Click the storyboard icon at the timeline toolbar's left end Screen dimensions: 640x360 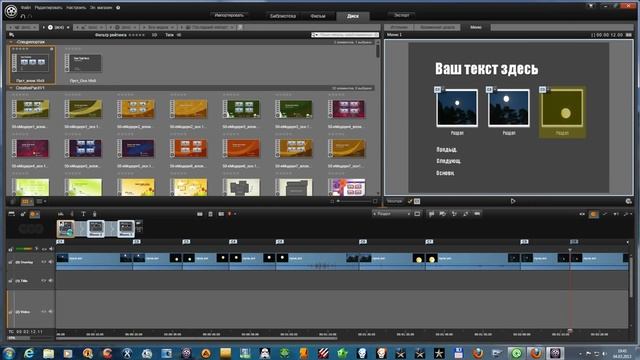click(x=11, y=214)
